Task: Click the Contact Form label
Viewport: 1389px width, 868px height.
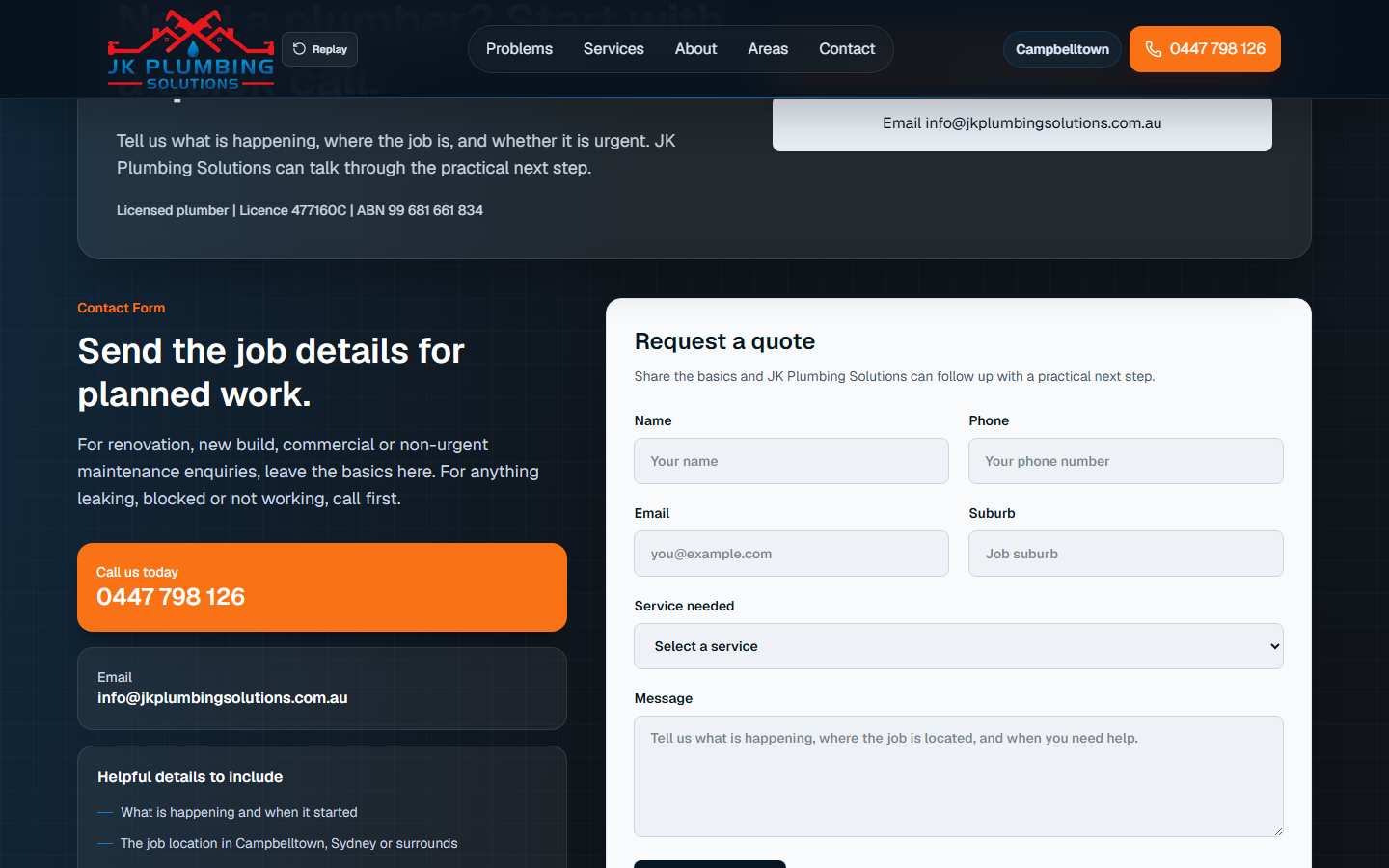Action: pyautogui.click(x=122, y=308)
